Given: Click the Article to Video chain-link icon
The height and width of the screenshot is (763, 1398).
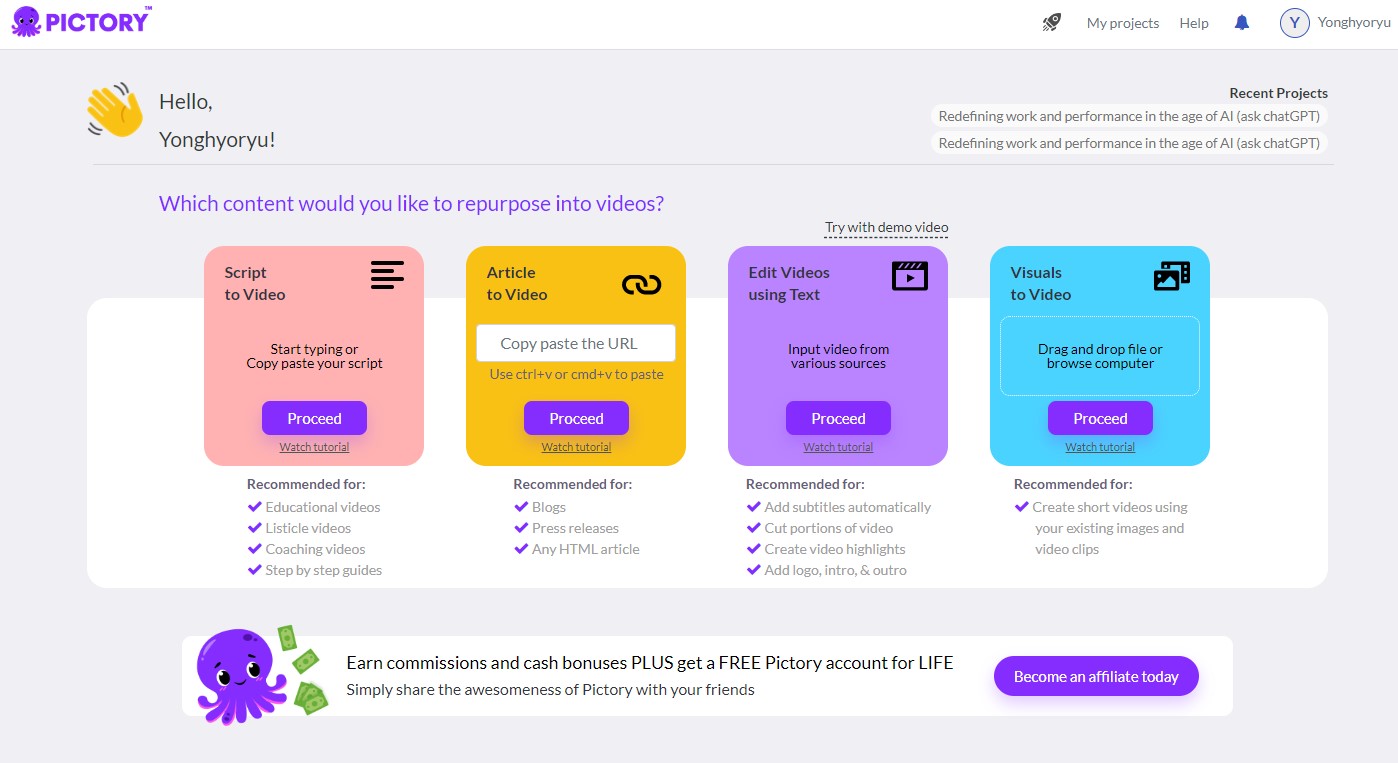Looking at the screenshot, I should point(641,285).
